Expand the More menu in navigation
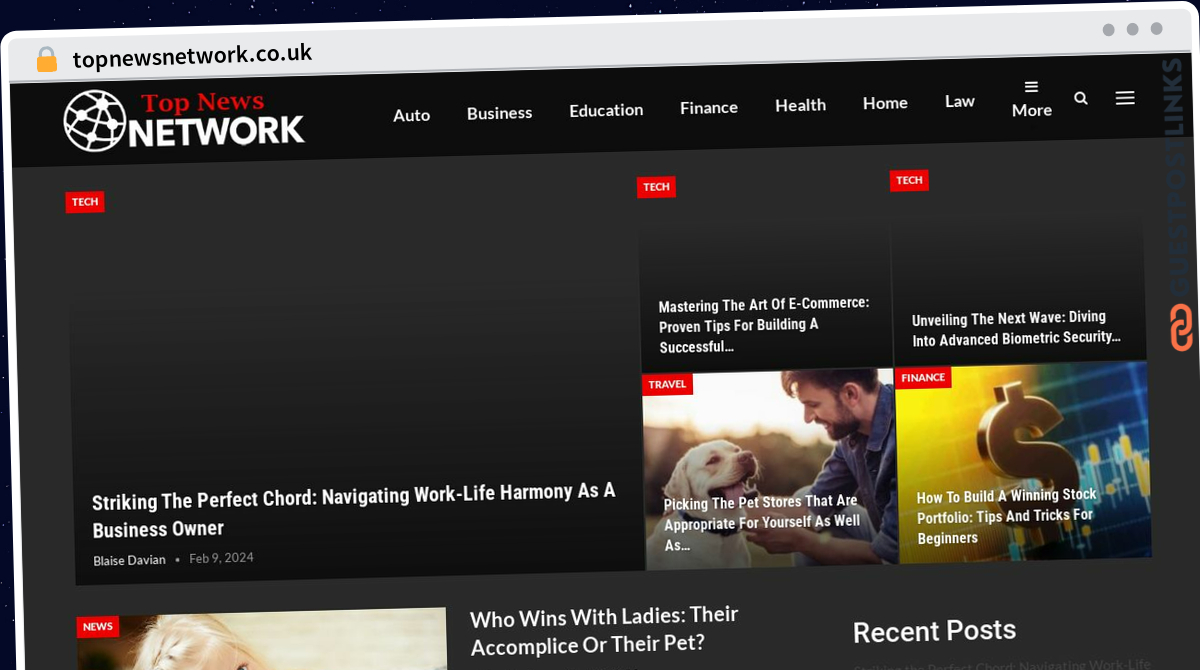The width and height of the screenshot is (1200, 670). pyautogui.click(x=1032, y=100)
